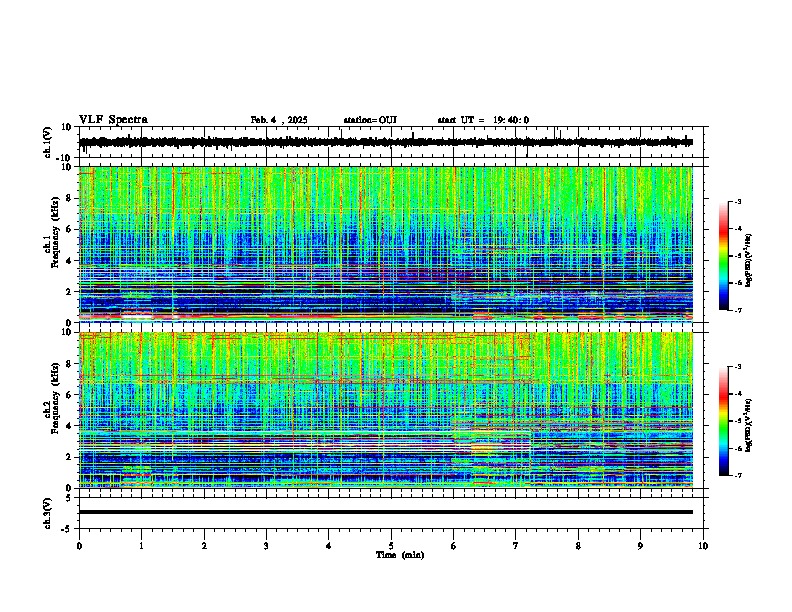The width and height of the screenshot is (792, 612).
Task: Click the ch.1 "Frequency (kHz)" axis label
Action: [55, 232]
